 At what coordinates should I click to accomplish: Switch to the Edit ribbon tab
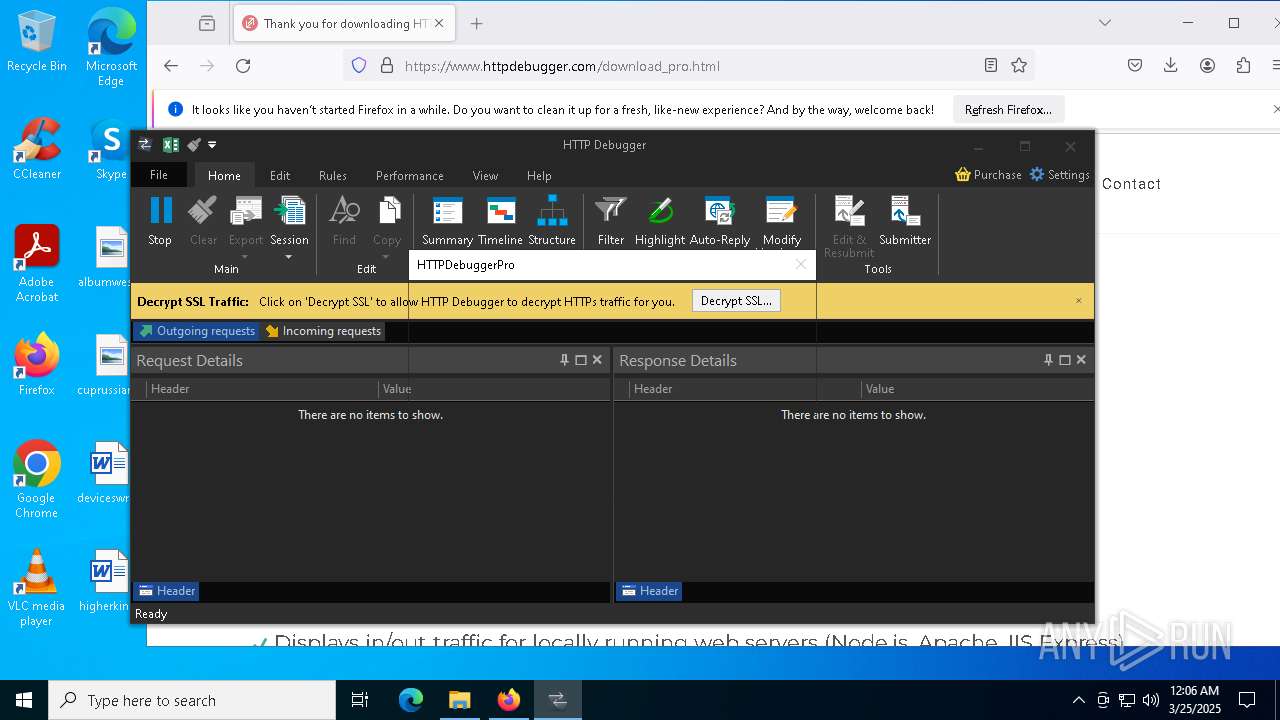coord(280,175)
